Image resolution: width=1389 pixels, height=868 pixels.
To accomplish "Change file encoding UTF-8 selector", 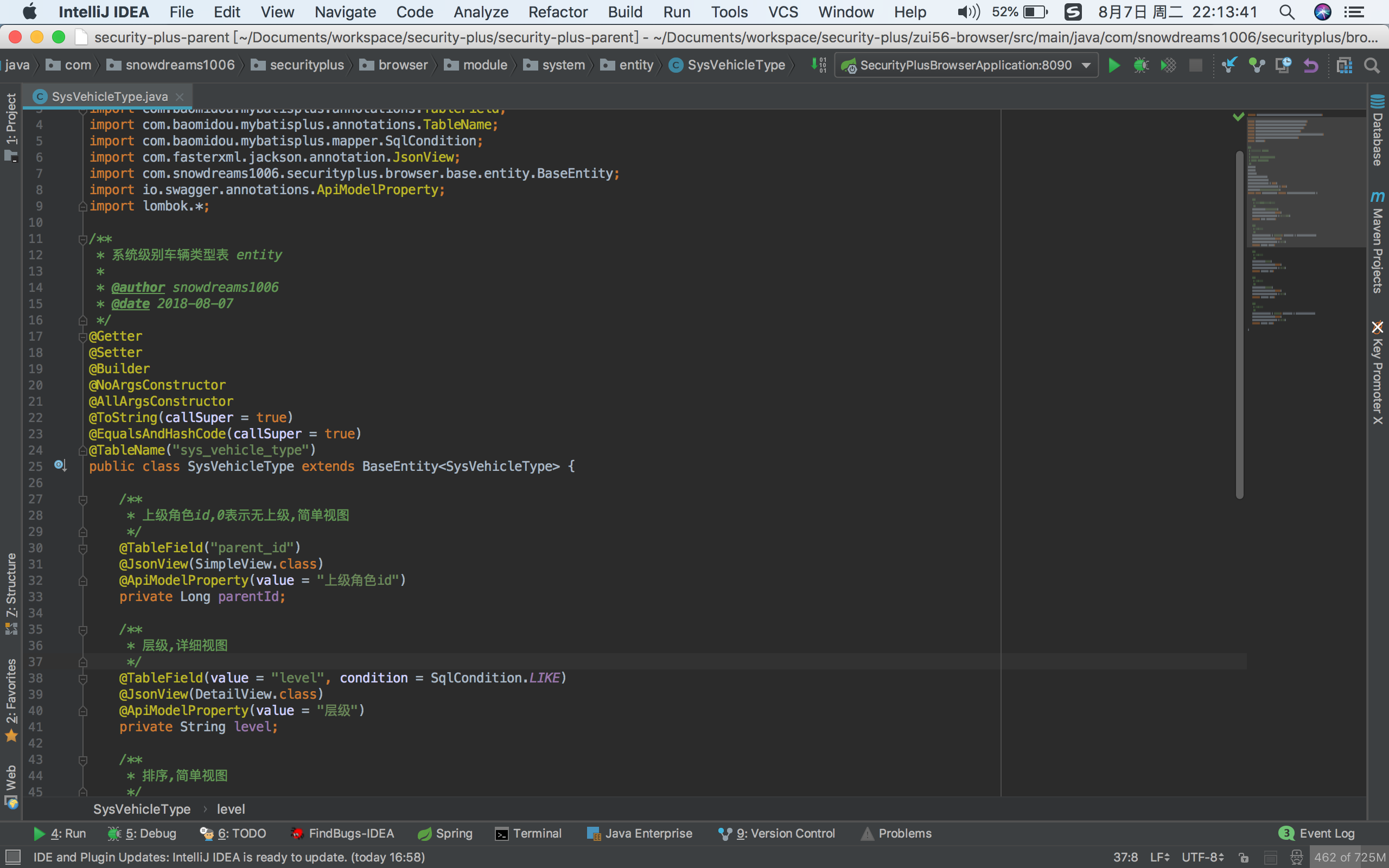I will coord(1202,857).
